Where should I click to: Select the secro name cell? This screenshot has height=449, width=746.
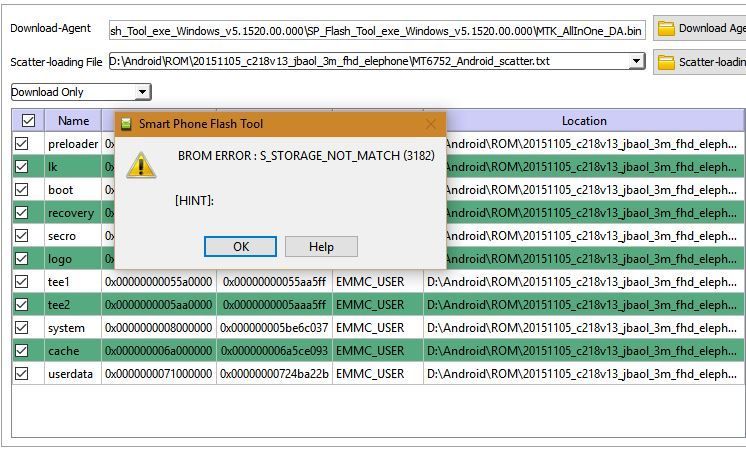pyautogui.click(x=73, y=235)
